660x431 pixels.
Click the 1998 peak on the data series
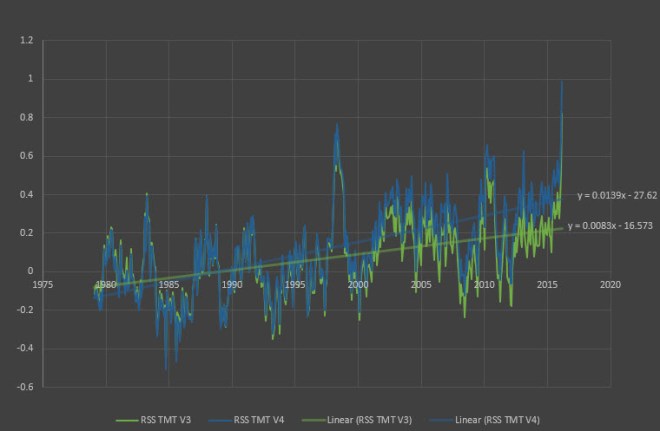[337, 125]
